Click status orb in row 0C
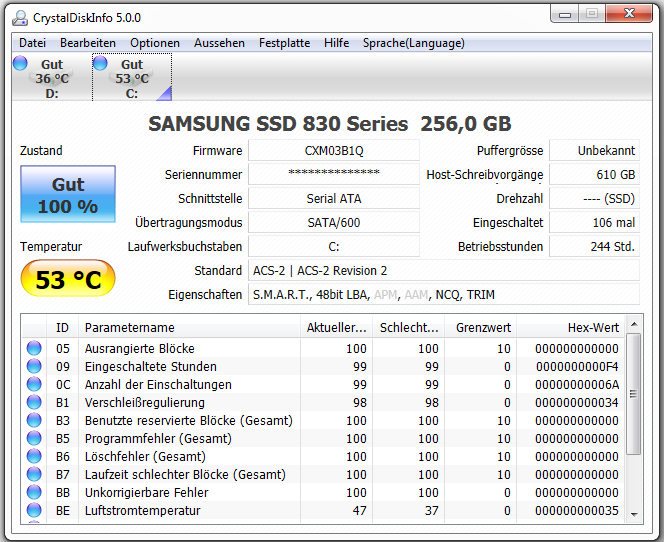Viewport: 664px width, 542px height. pyautogui.click(x=34, y=384)
